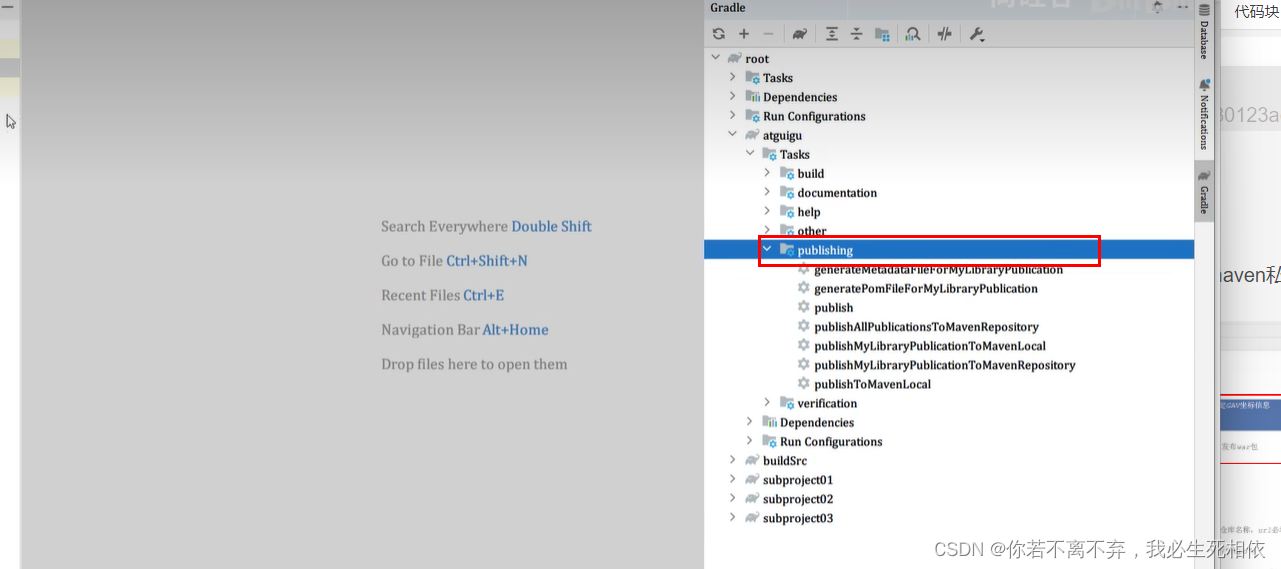Open the Notifications side tab

click(x=1204, y=114)
